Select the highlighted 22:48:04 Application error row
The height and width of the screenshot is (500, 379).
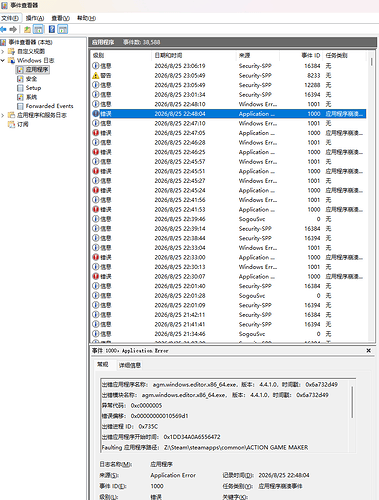pyautogui.click(x=229, y=114)
